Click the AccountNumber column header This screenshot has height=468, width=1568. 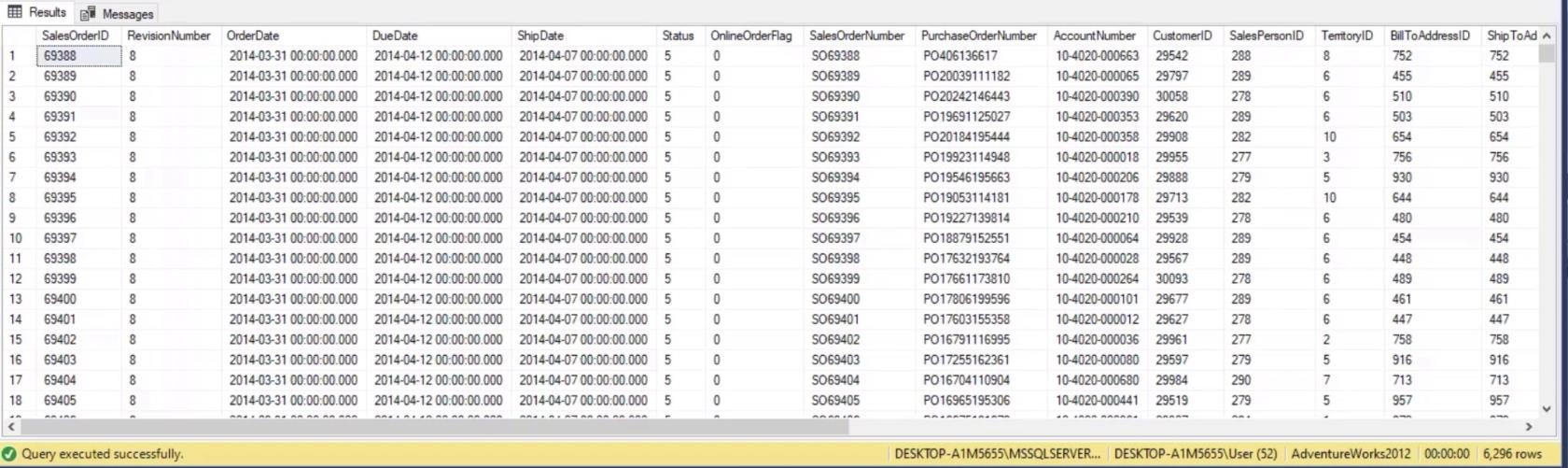pos(1094,35)
